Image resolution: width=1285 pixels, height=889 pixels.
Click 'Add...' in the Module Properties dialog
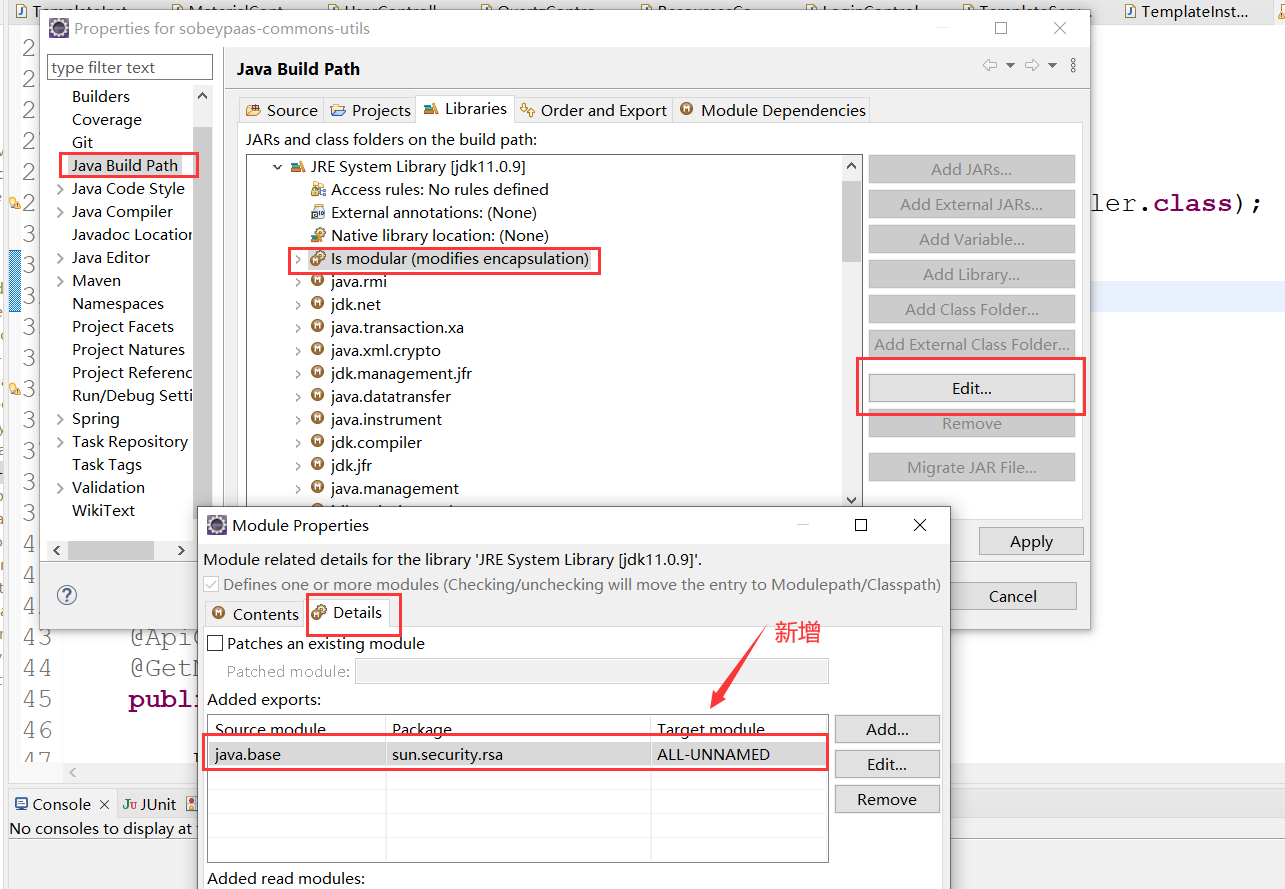886,729
